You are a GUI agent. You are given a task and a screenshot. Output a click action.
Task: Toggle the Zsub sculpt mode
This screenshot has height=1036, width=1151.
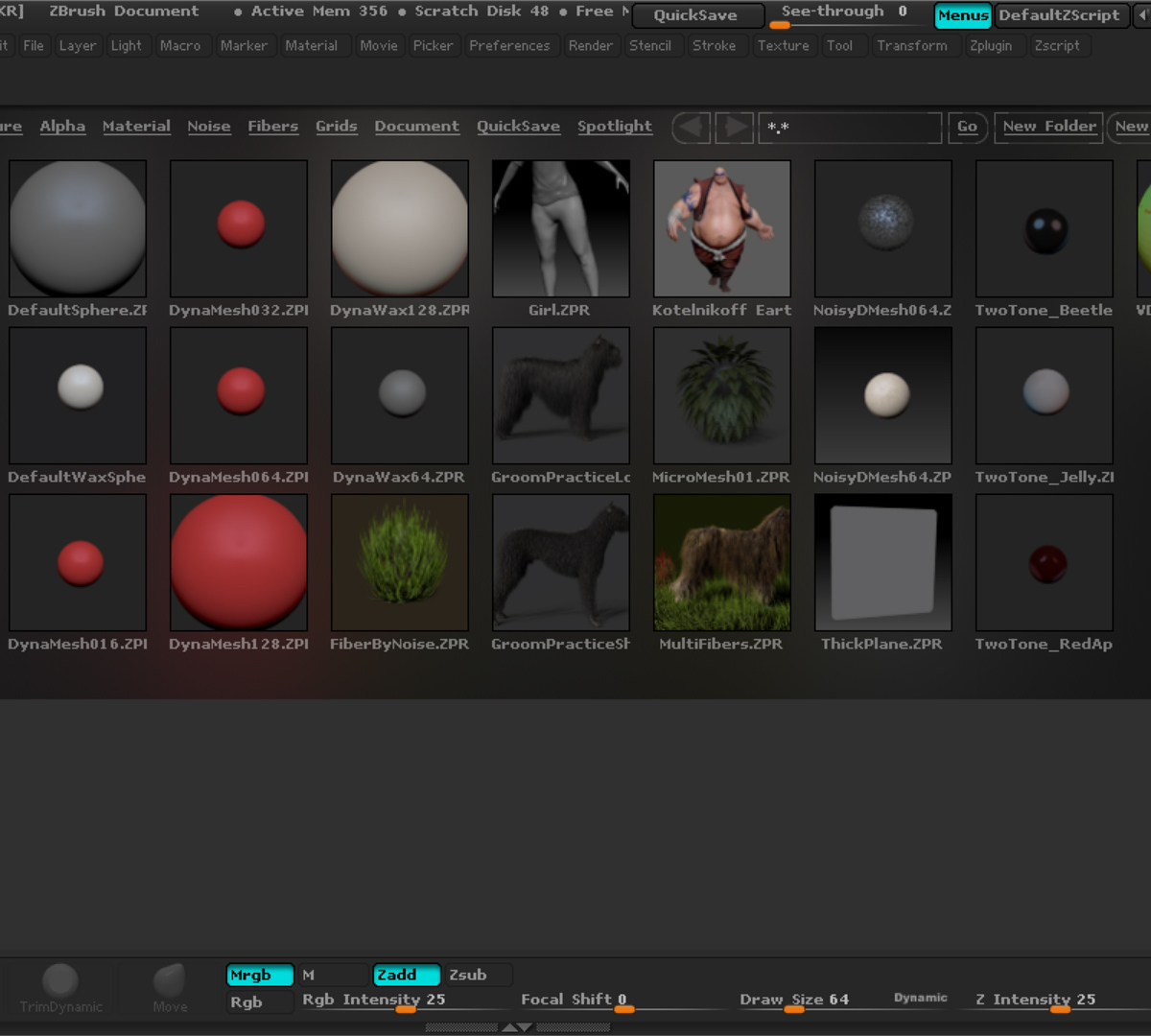479,975
